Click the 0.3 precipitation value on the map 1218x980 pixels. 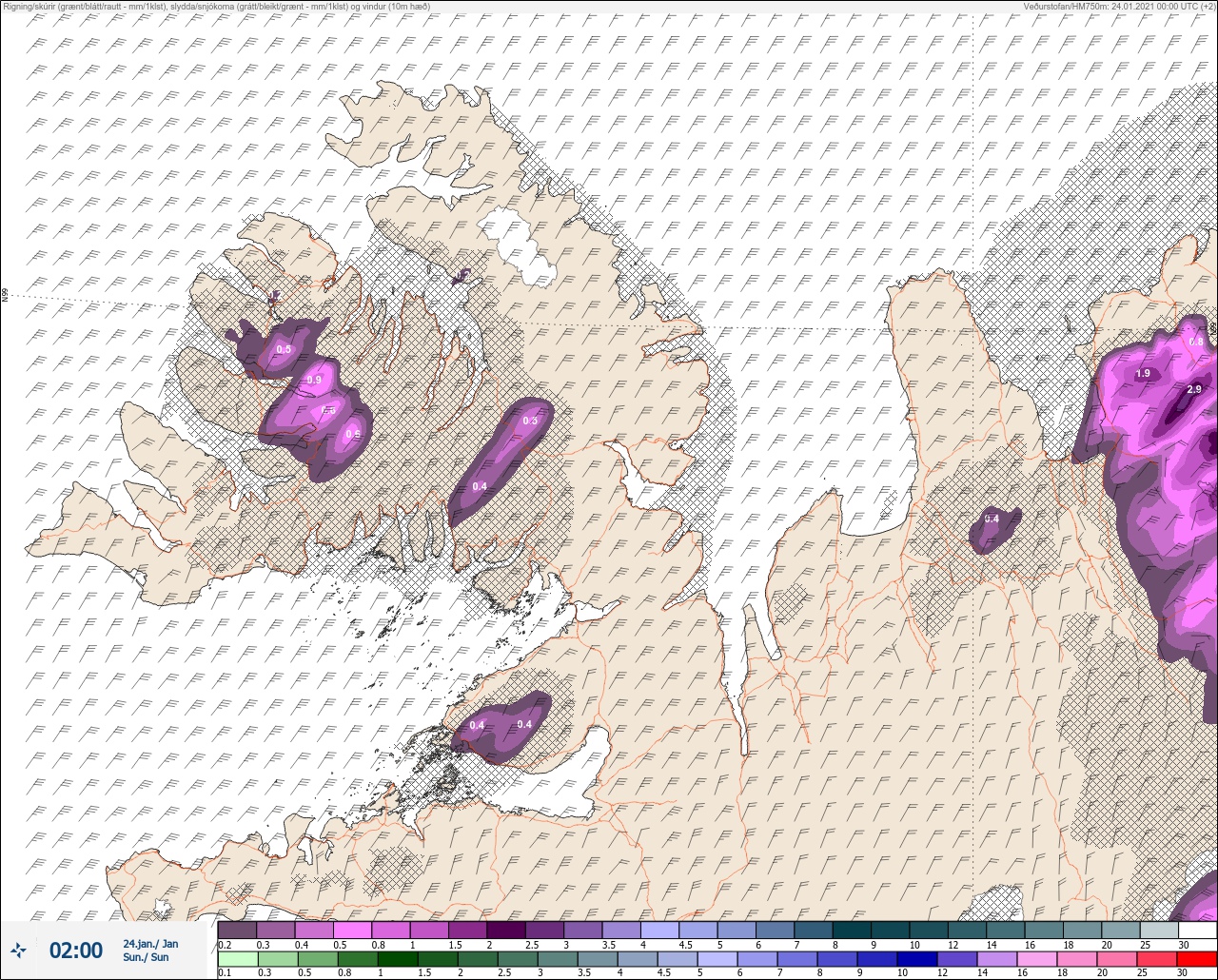coord(530,421)
